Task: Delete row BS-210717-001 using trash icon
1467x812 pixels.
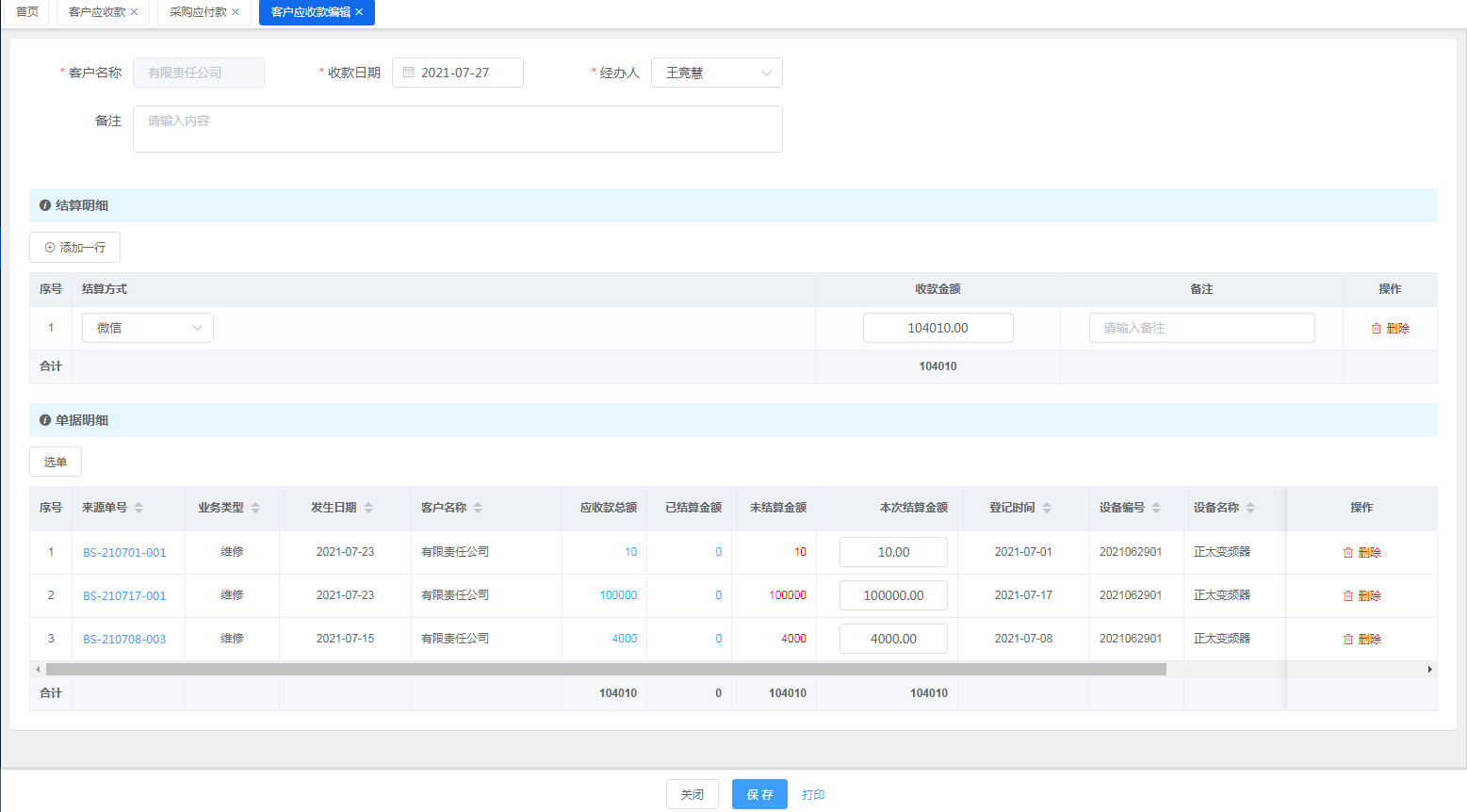Action: tap(1348, 596)
